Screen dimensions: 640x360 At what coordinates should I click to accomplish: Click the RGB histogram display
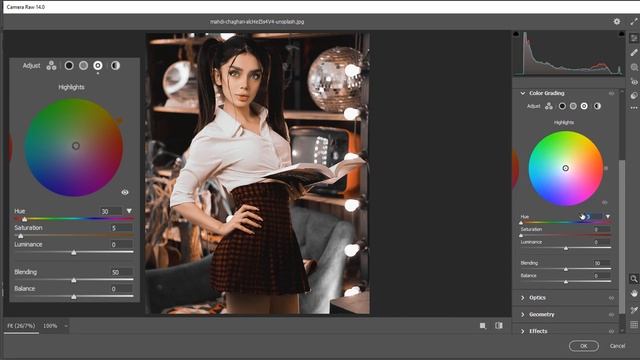coord(569,53)
